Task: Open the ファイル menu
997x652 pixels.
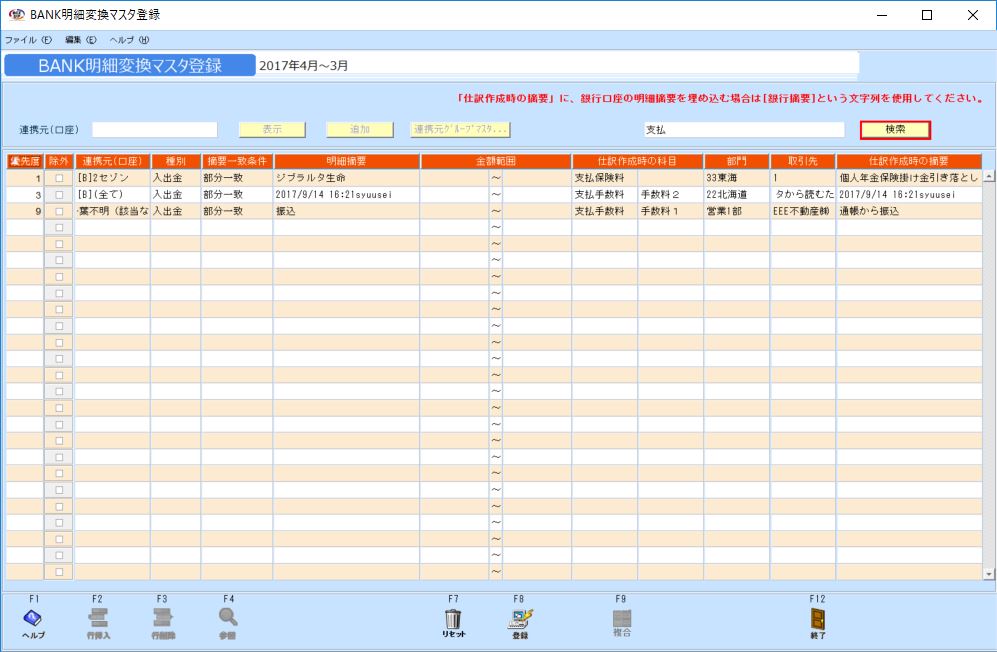Action: (28, 40)
